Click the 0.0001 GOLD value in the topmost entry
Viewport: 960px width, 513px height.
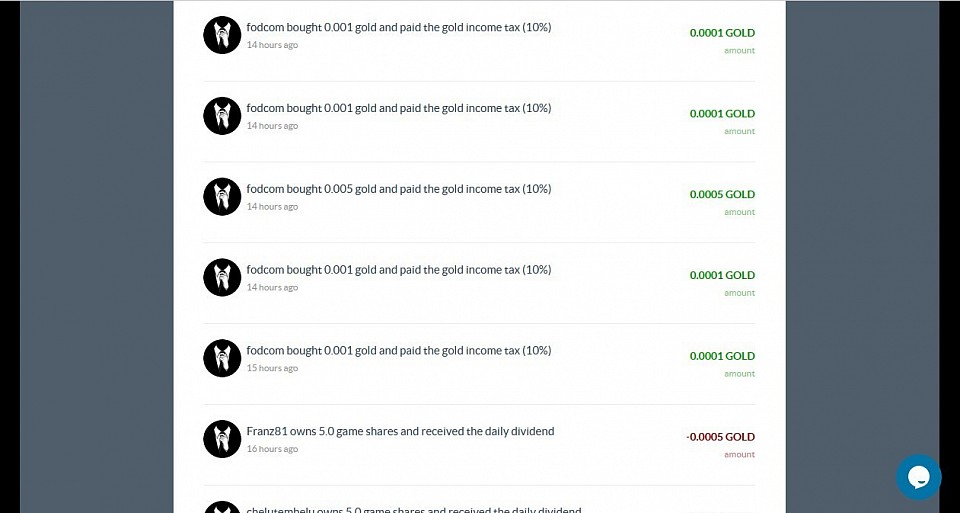coord(721,33)
